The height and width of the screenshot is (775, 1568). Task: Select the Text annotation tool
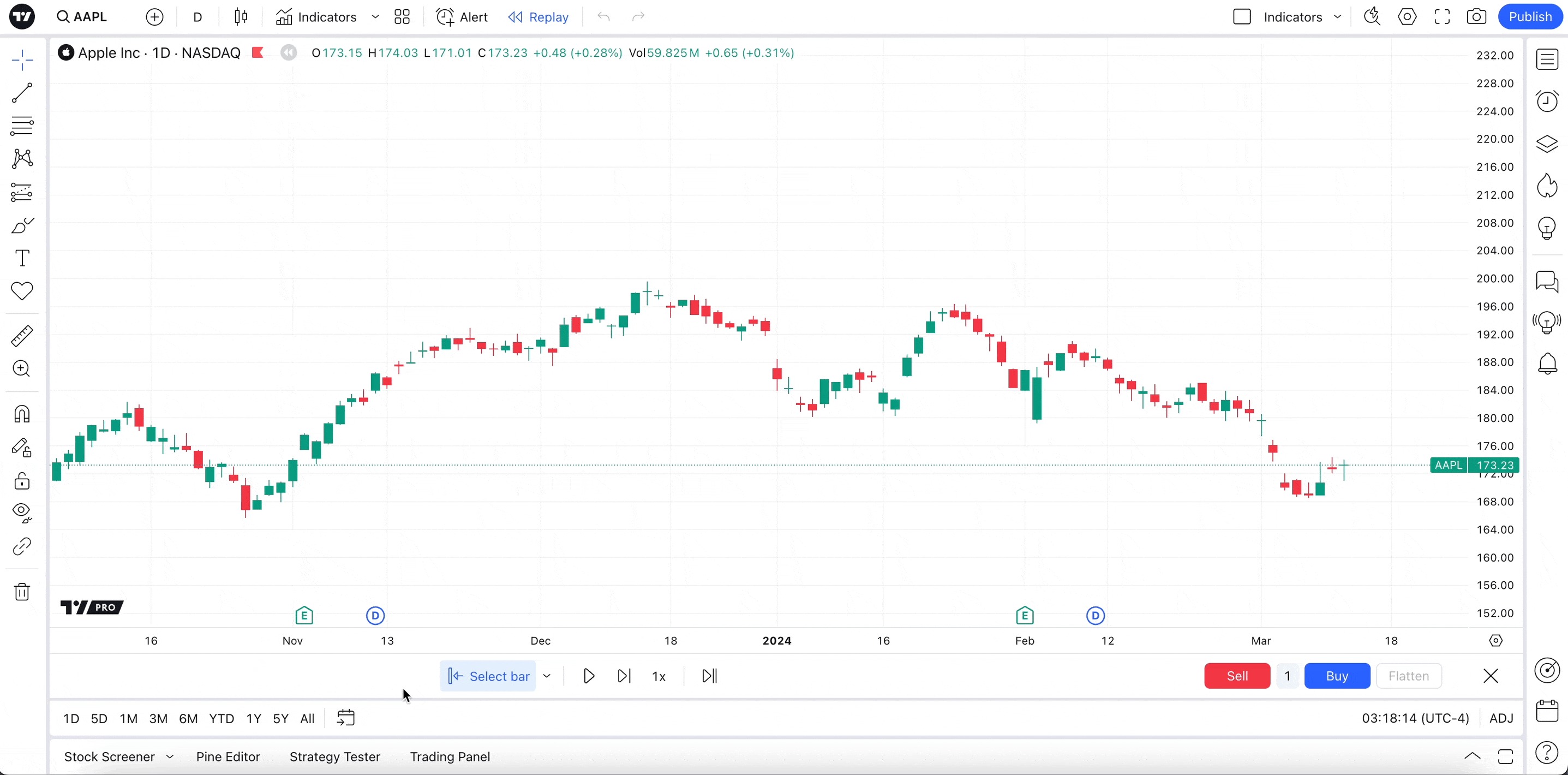point(22,258)
